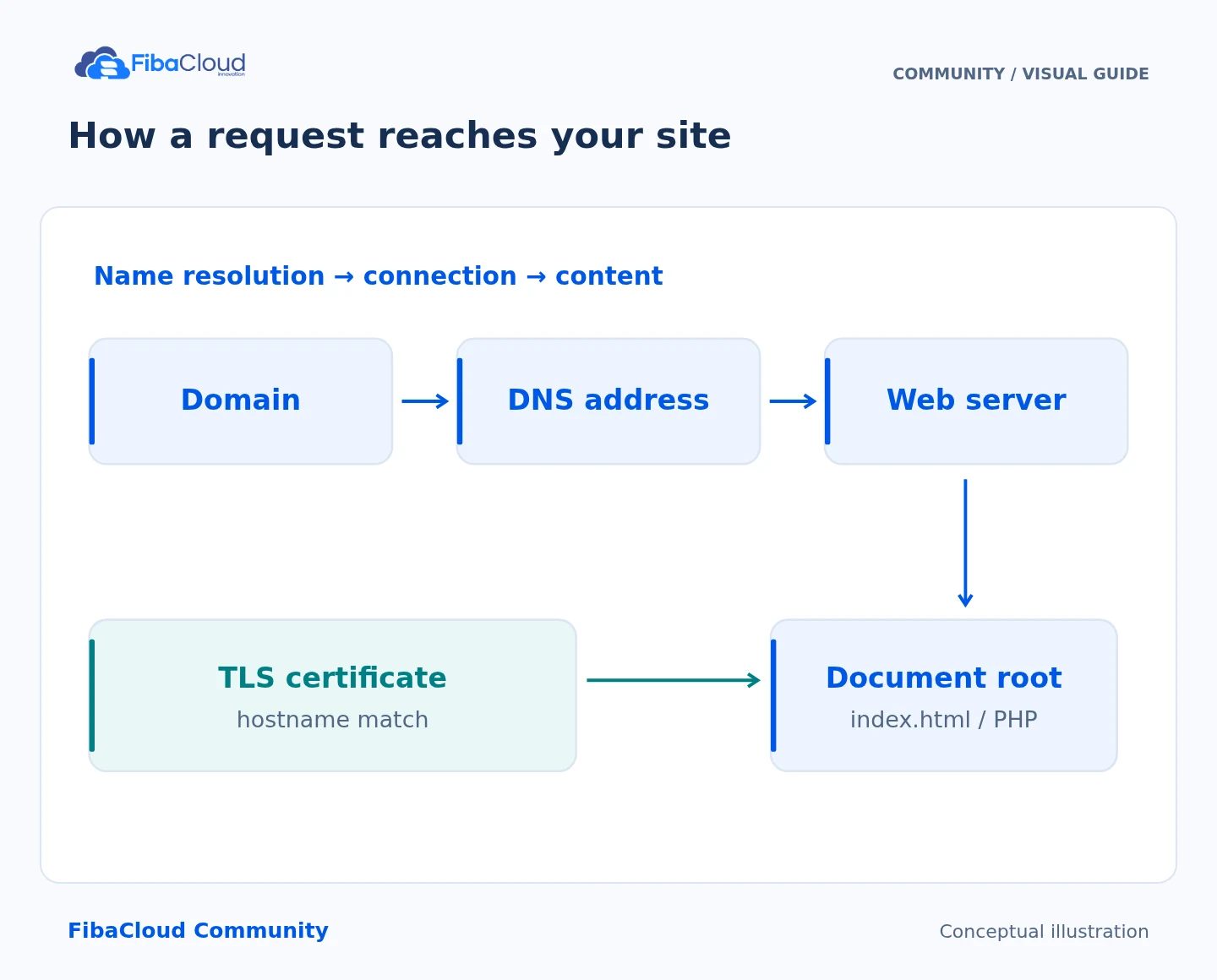The width and height of the screenshot is (1217, 980).
Task: Select the TLS certificate box
Action: (x=333, y=695)
